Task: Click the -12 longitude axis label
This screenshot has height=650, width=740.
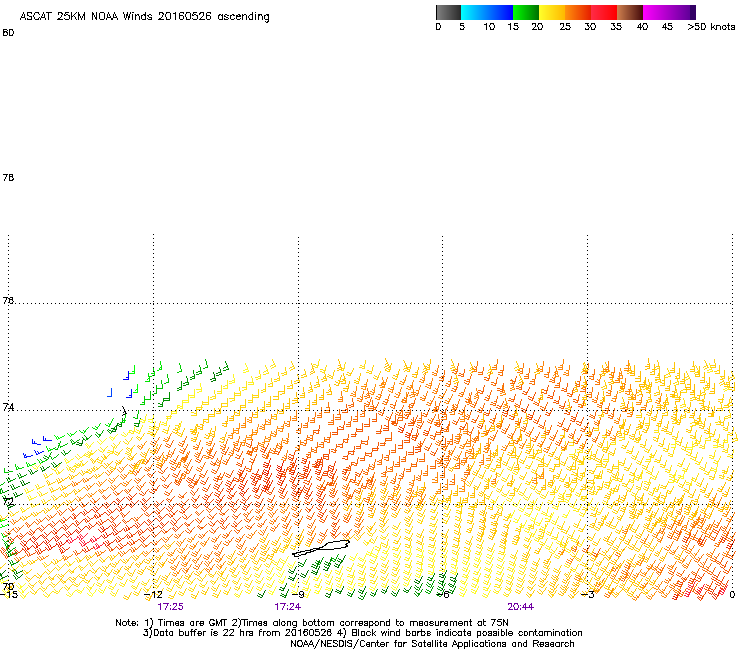Action: (x=153, y=595)
